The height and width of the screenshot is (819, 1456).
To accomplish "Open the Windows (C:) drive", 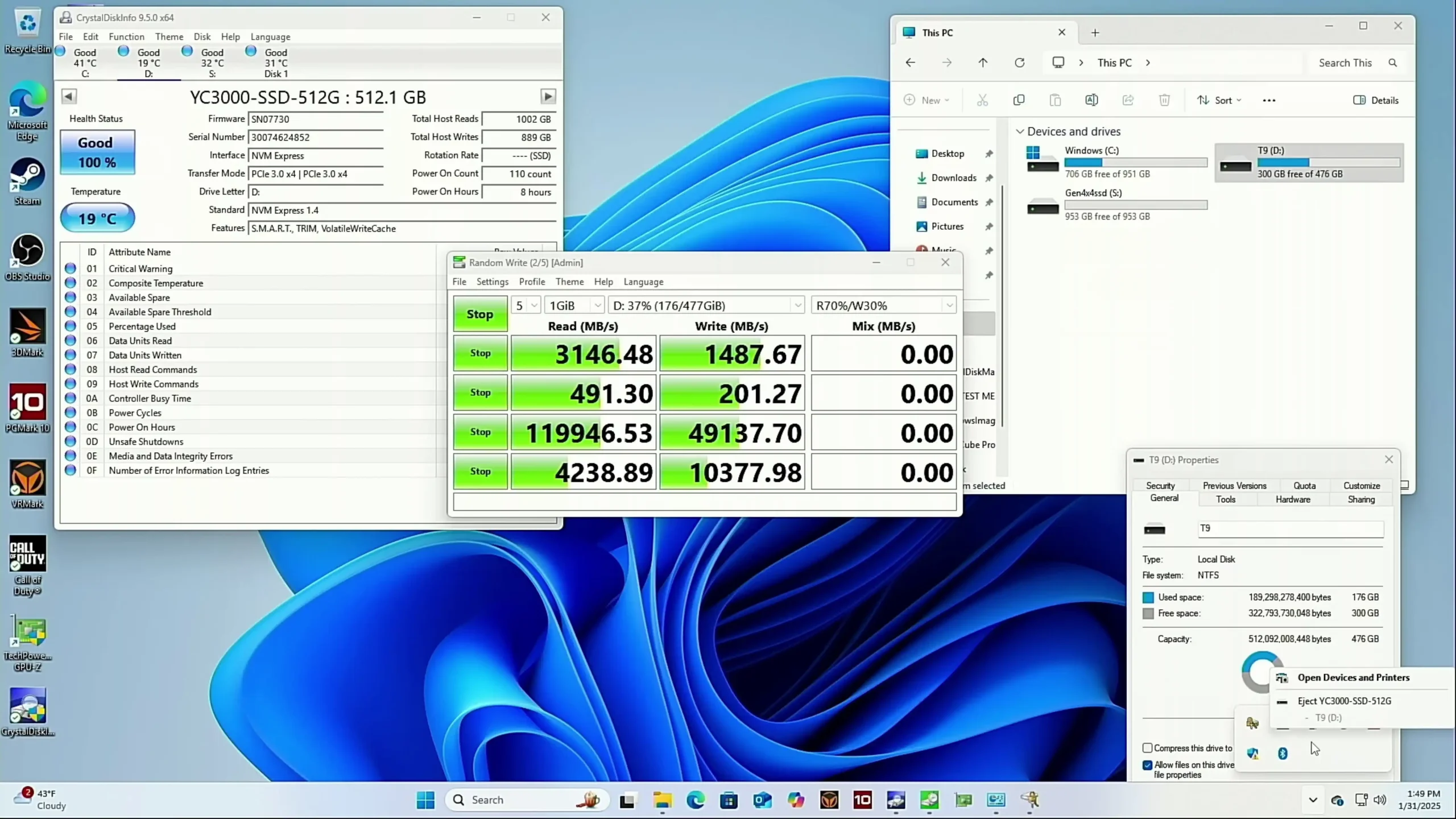I will coord(1116,162).
